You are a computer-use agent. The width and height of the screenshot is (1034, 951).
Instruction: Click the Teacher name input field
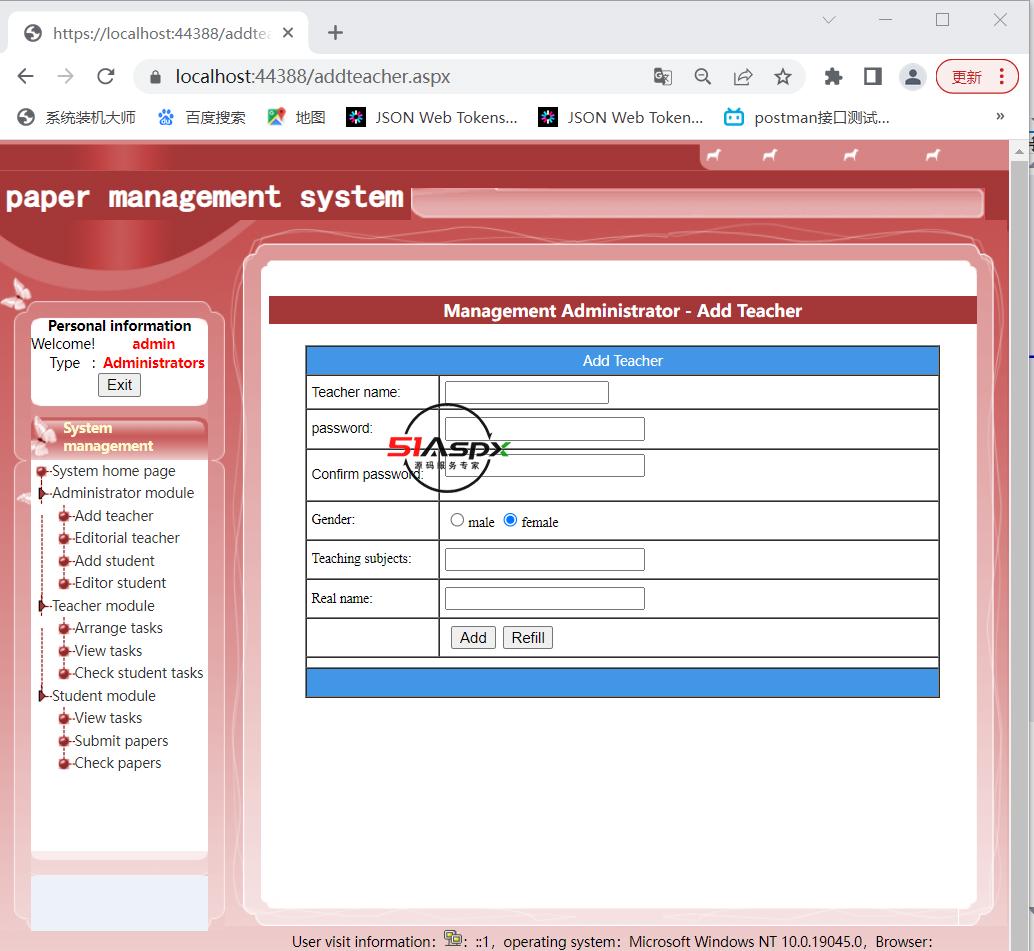(526, 392)
